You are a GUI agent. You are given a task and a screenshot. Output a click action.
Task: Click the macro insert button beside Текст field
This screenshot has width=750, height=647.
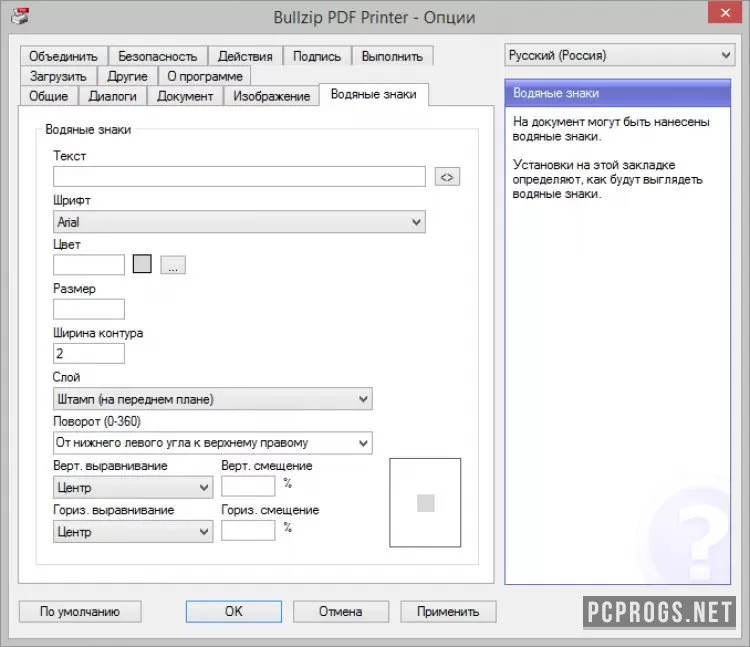tap(447, 177)
